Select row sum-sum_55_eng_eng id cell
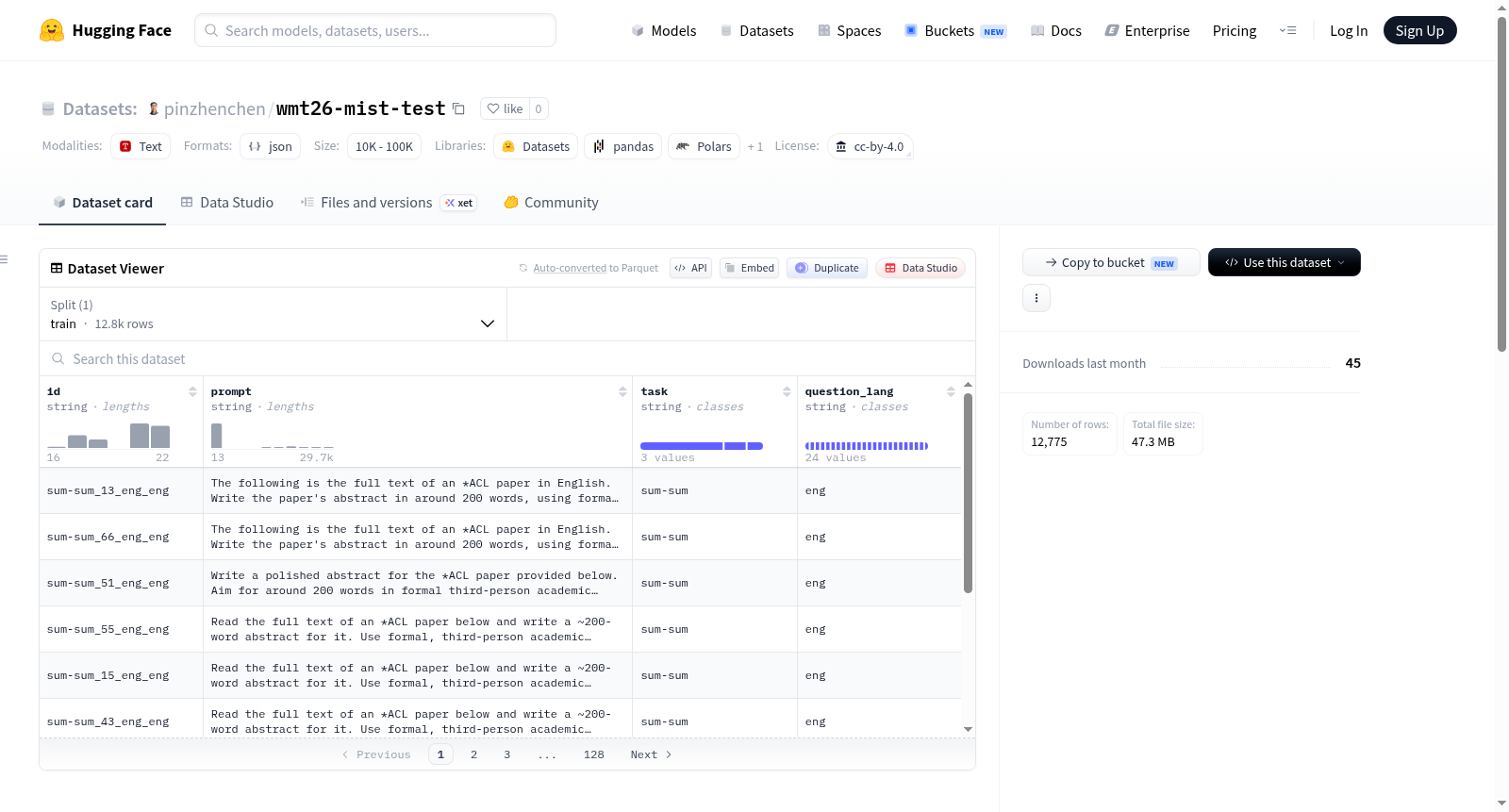The image size is (1509, 812). [x=121, y=629]
